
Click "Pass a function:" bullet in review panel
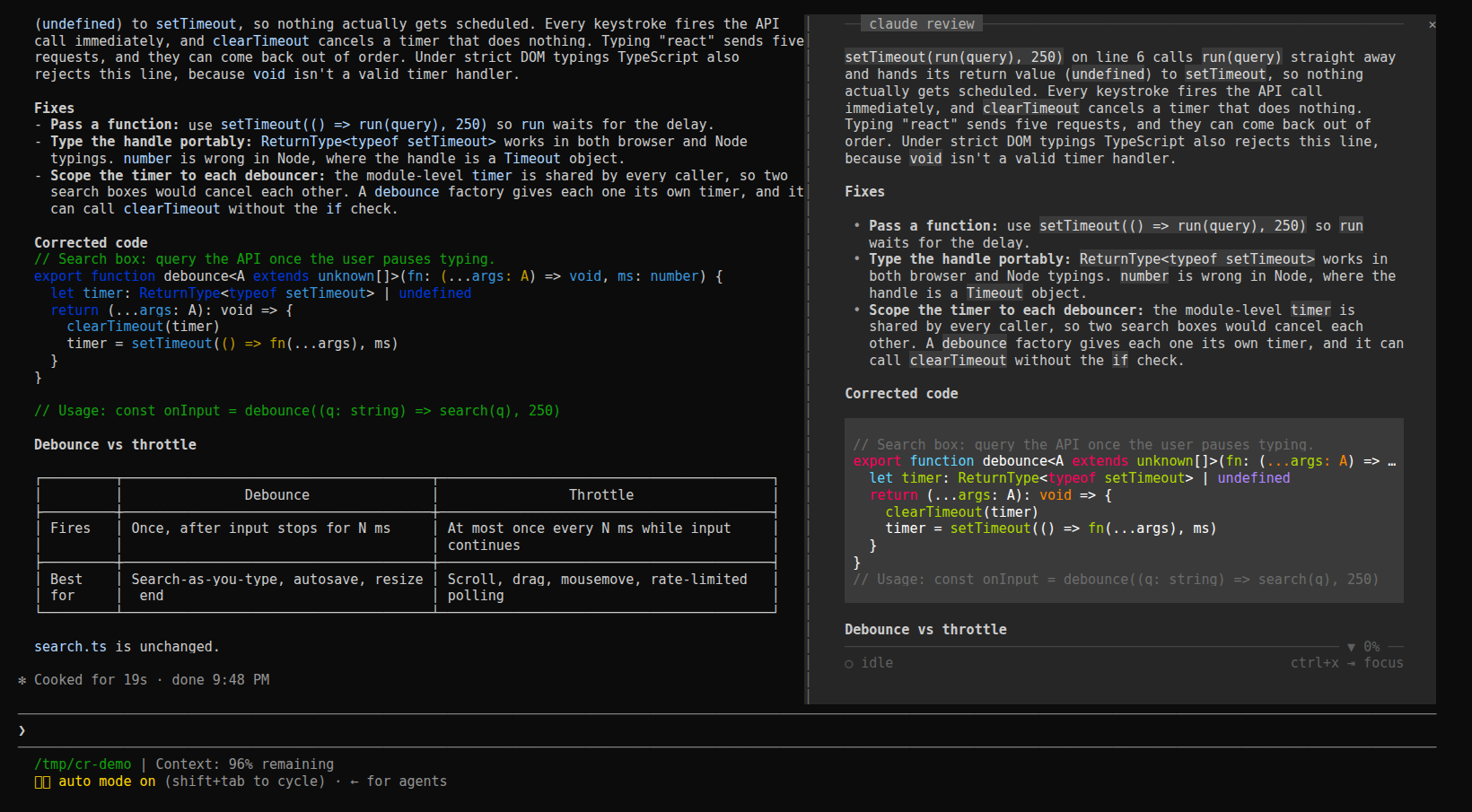click(x=933, y=226)
